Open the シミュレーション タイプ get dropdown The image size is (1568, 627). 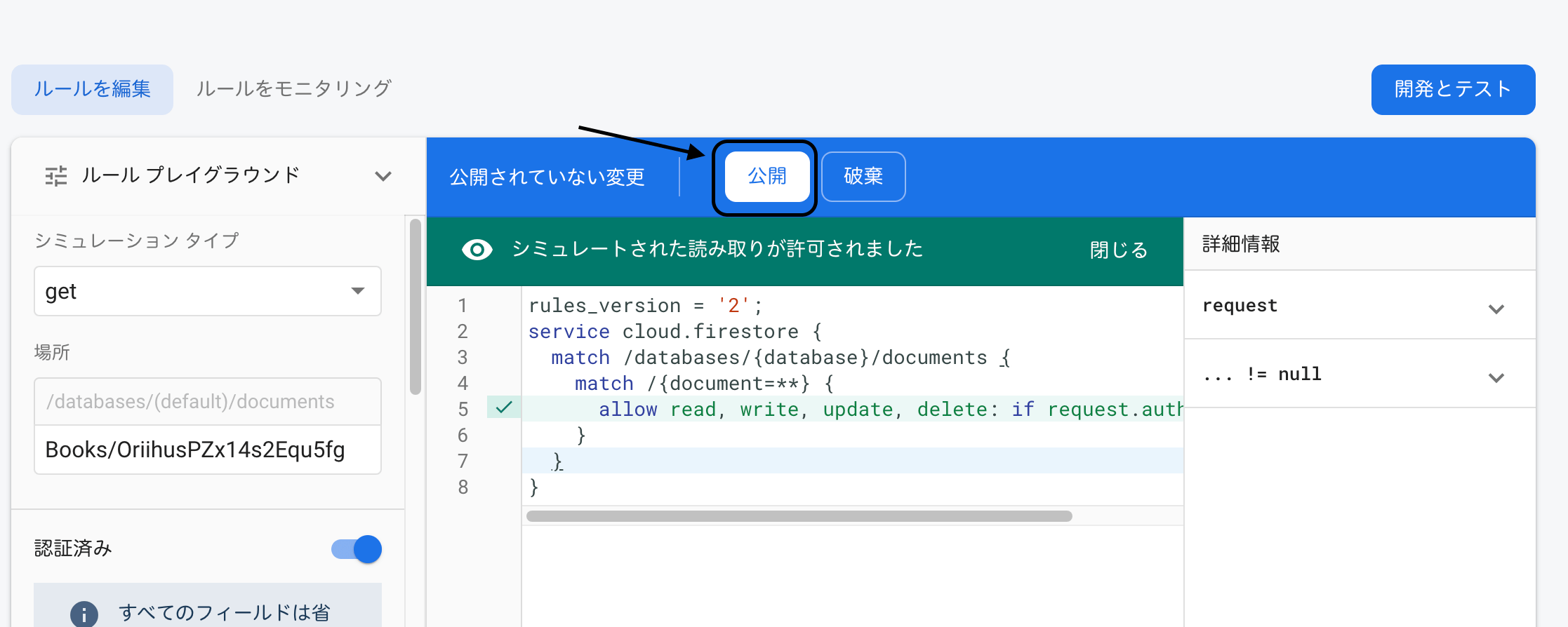pos(208,291)
